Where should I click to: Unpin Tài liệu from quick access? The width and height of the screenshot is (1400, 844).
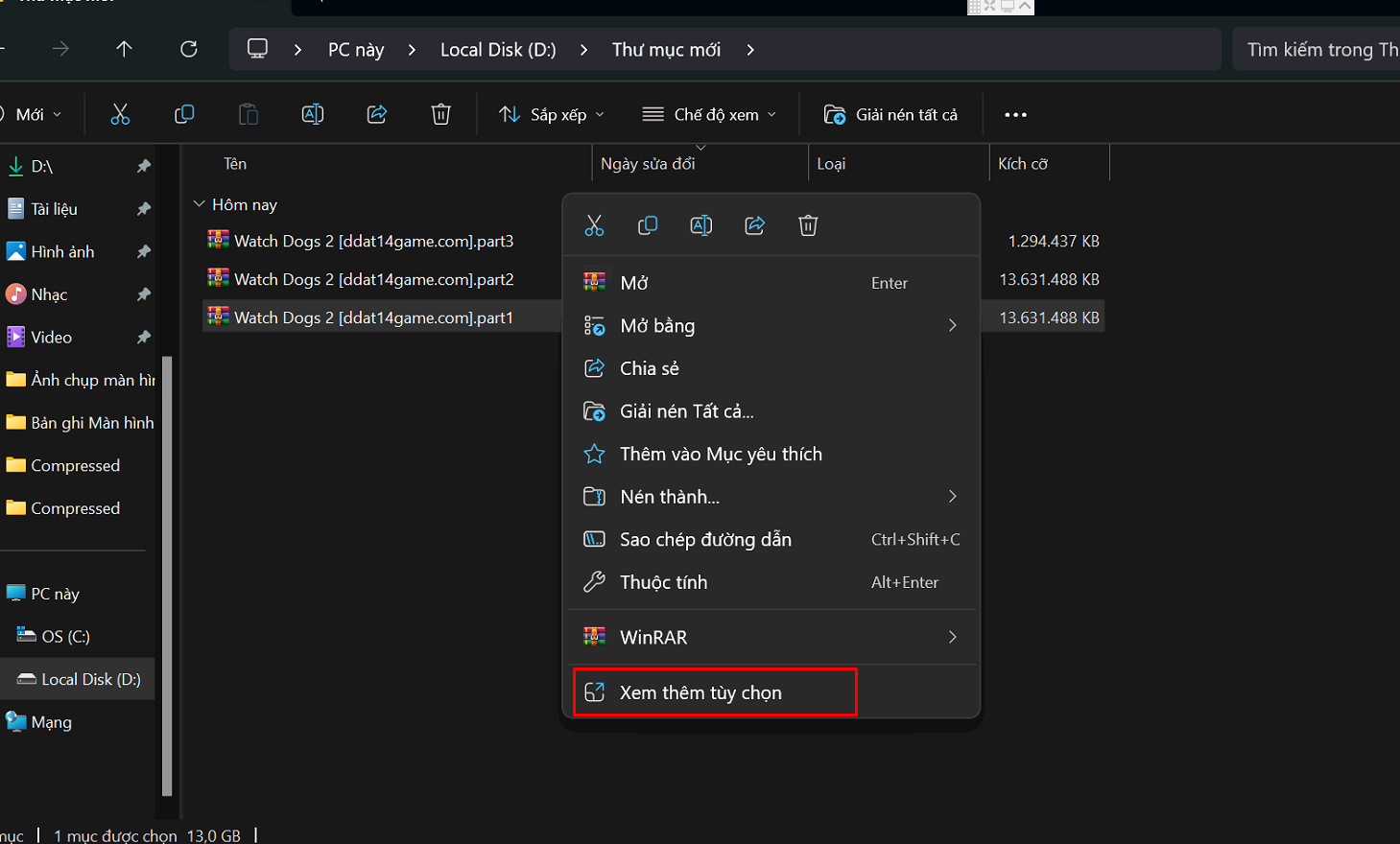pos(143,208)
